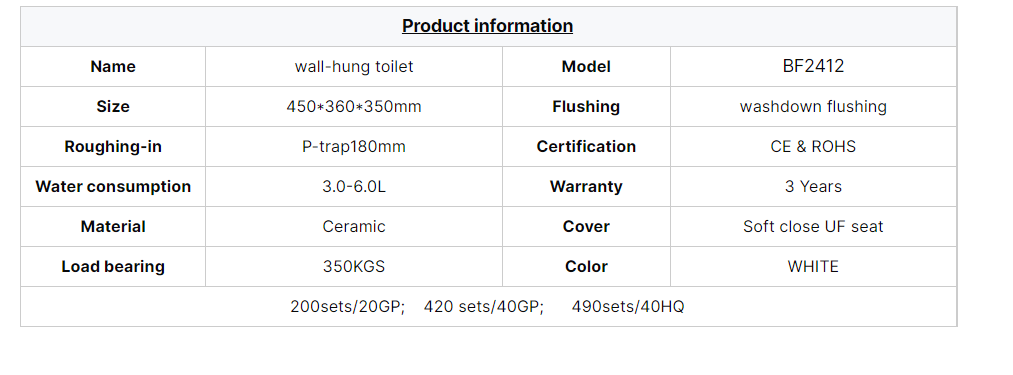Select the Soft close UF seat value
Screen dimensions: 1013x375
[x=813, y=227]
